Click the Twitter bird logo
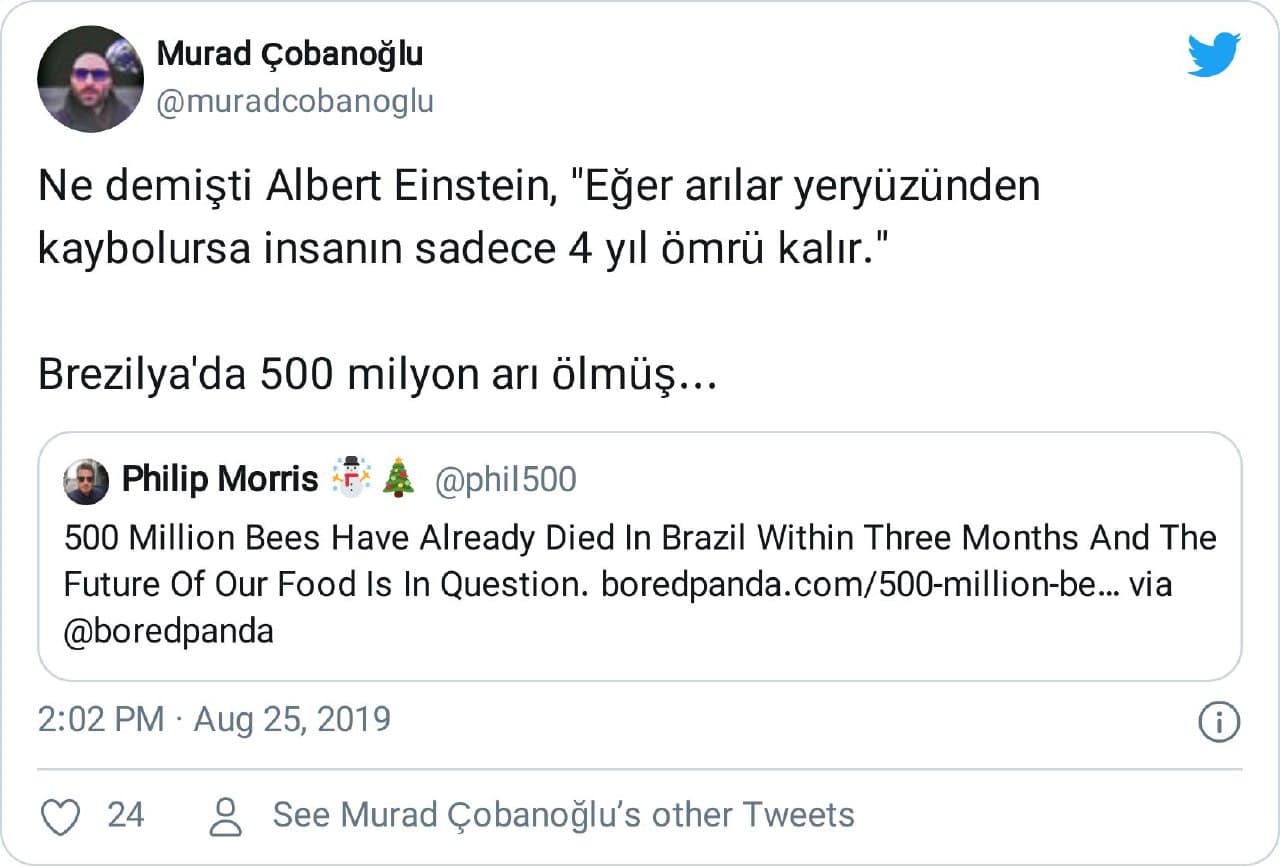 click(1213, 54)
